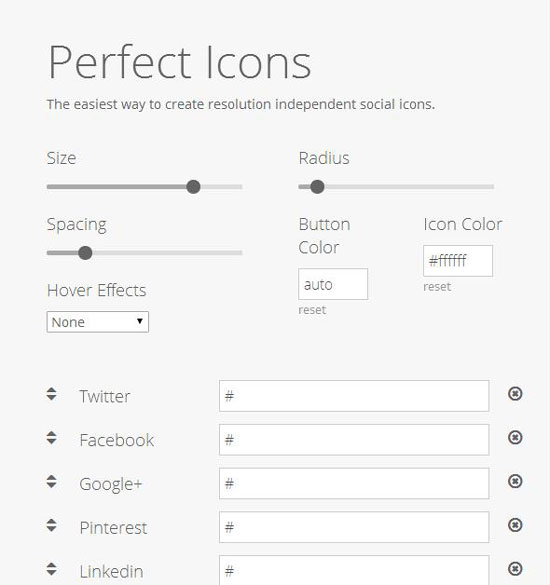
Task: Click the Twitter URL input field
Action: pyautogui.click(x=354, y=396)
